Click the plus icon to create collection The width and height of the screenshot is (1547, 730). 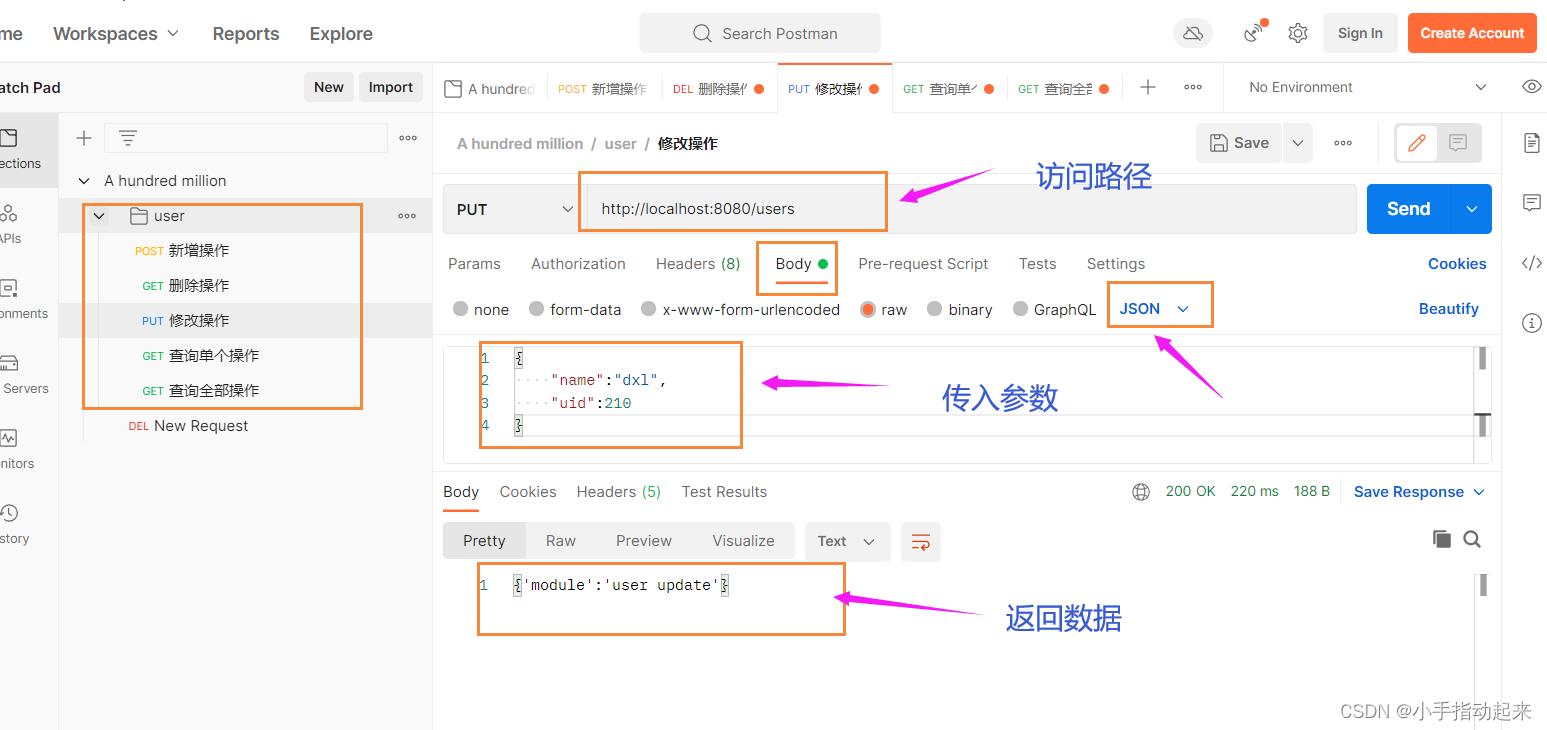click(84, 138)
